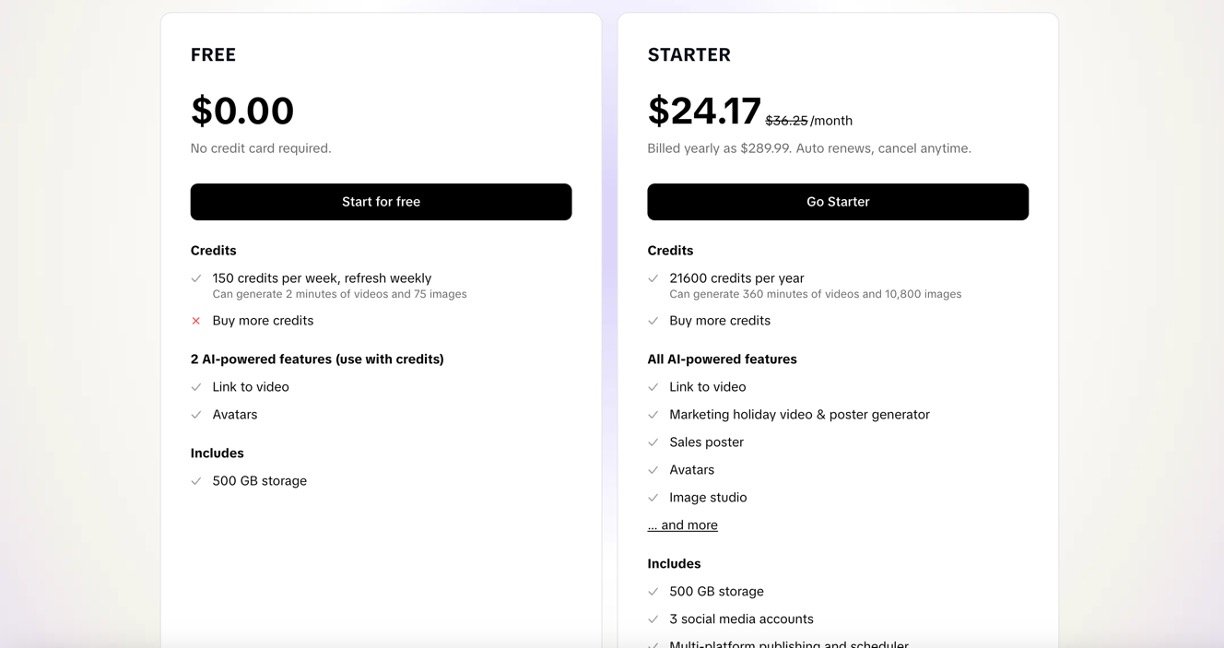Screen dimensions: 1224x648
Task: Click the Go Starter button
Action: [x=838, y=202]
